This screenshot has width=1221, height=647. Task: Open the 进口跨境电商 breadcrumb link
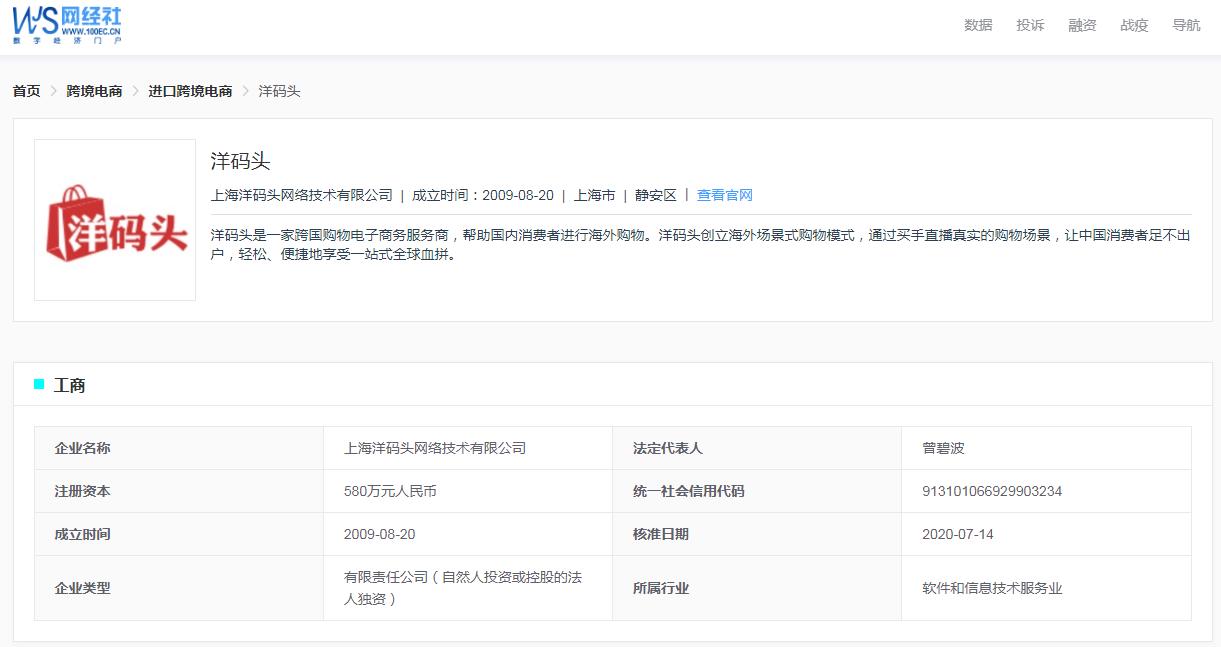click(x=191, y=90)
